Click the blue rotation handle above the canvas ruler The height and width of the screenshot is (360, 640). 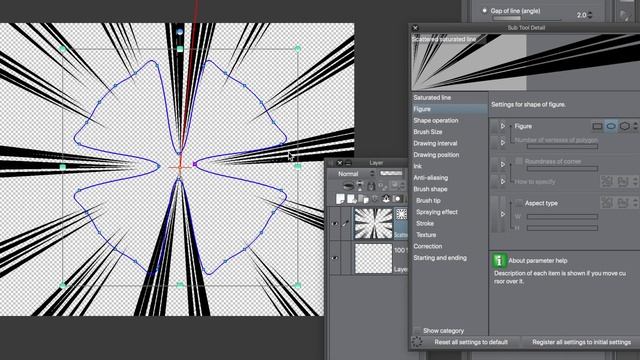pos(180,31)
